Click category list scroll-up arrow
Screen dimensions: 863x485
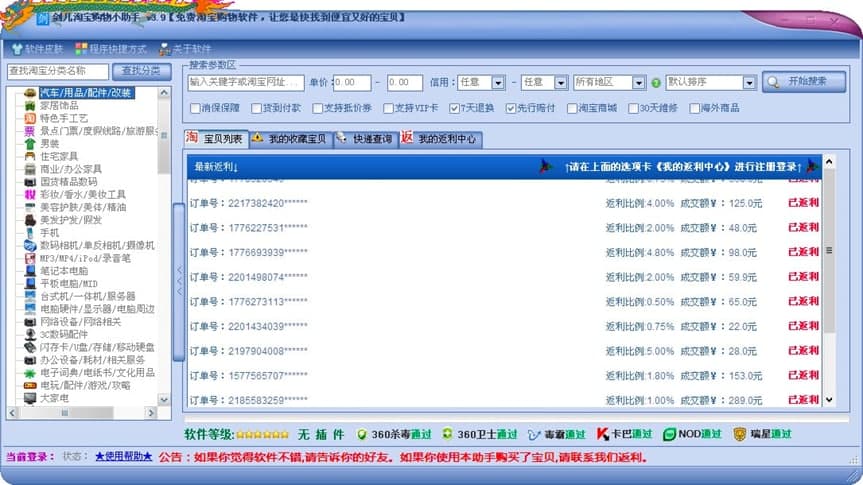click(164, 93)
